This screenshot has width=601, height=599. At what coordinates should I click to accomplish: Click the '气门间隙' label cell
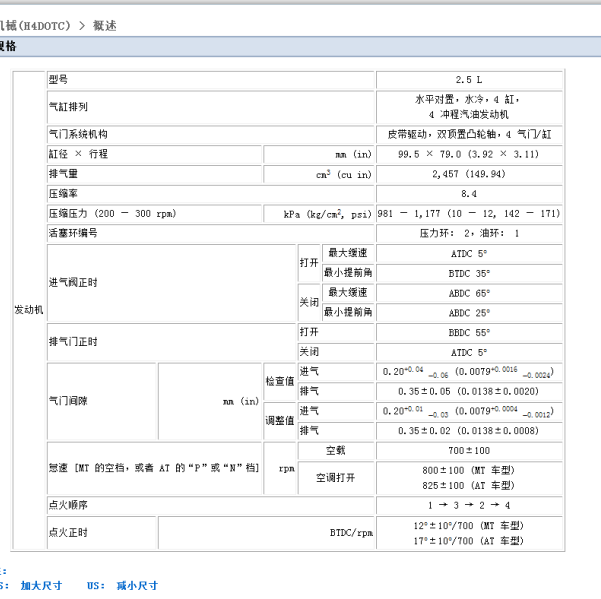(102, 401)
